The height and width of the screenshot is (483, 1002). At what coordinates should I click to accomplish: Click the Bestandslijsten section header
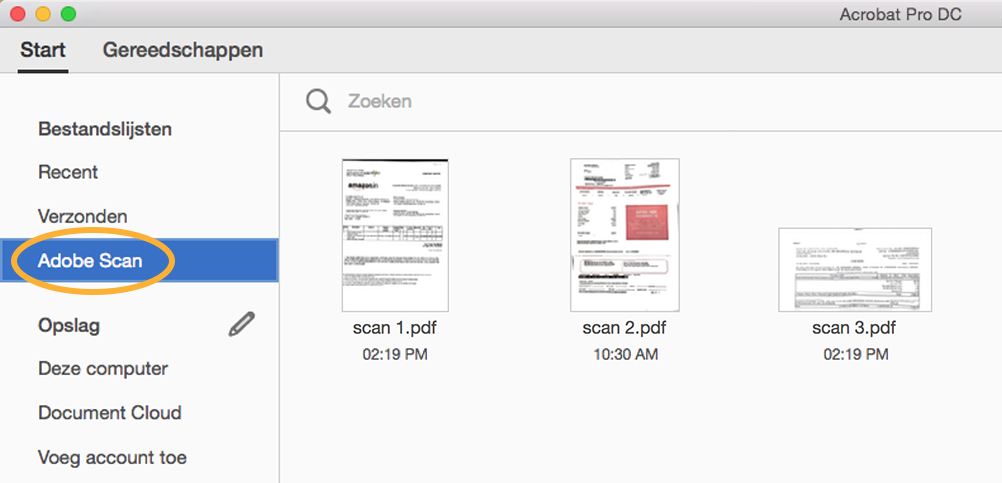click(x=105, y=129)
